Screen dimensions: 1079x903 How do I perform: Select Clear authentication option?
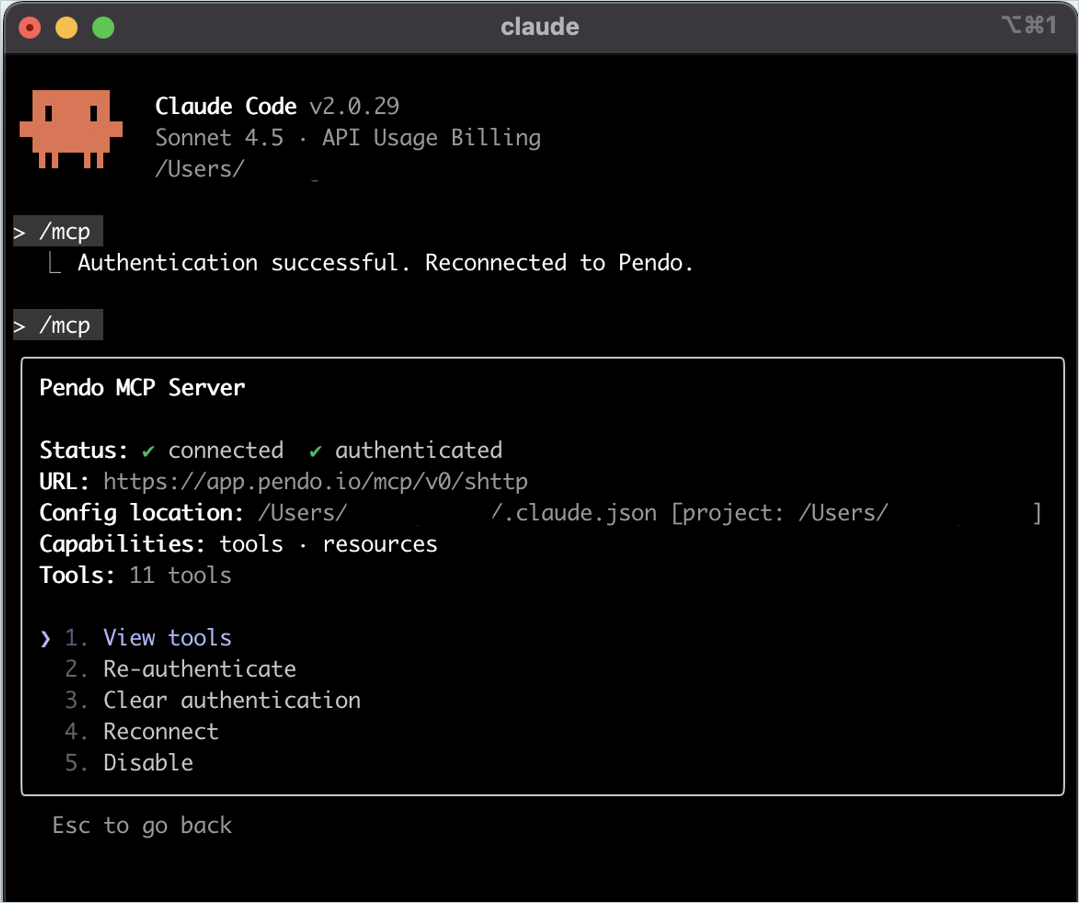tap(231, 700)
